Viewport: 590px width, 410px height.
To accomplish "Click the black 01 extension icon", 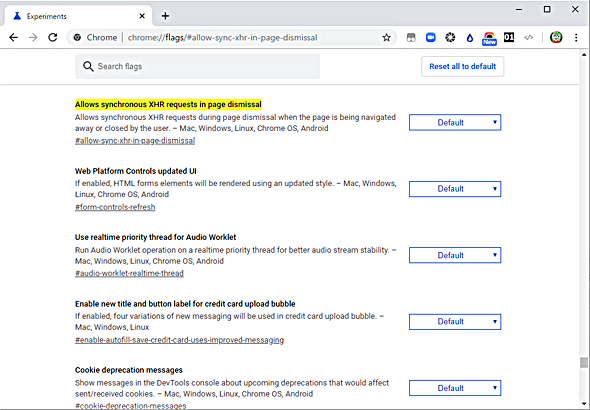I will [x=509, y=37].
